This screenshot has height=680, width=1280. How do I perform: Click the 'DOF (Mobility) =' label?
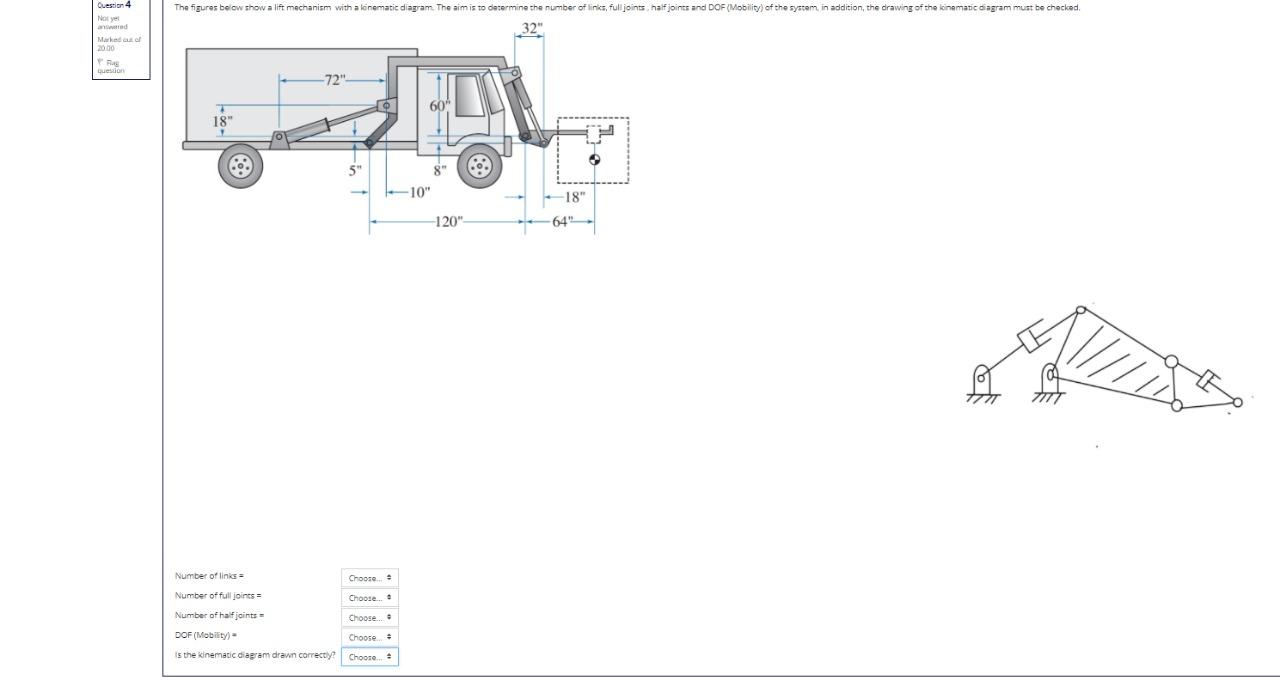pos(205,635)
